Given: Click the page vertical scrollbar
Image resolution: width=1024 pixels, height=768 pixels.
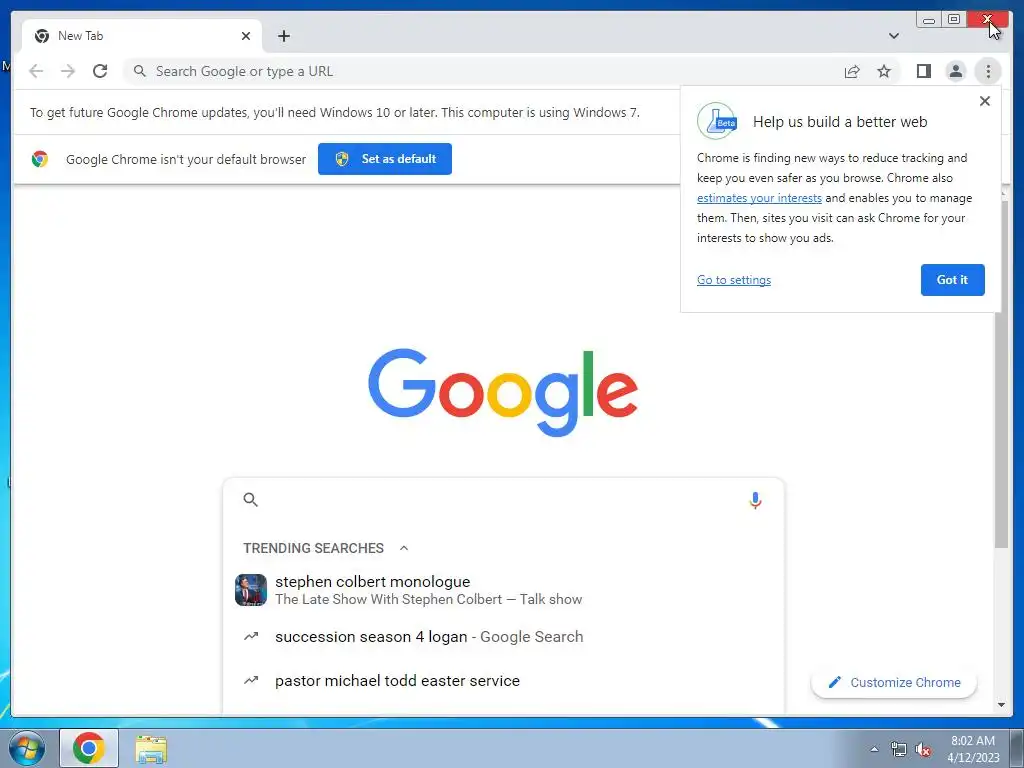Looking at the screenshot, I should (1001, 372).
